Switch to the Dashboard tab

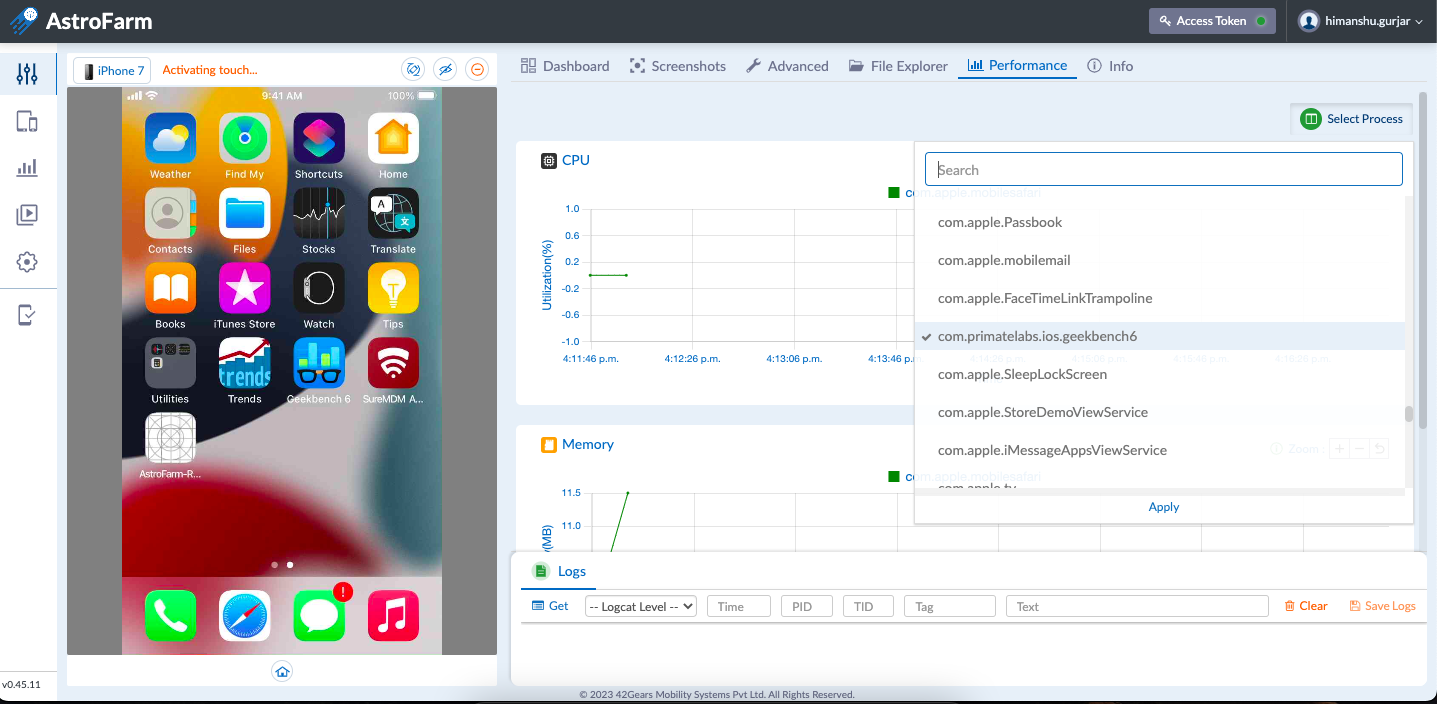[x=565, y=66]
